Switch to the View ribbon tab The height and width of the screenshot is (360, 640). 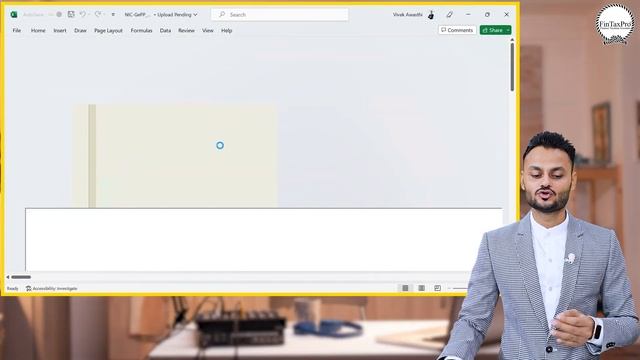(208, 30)
